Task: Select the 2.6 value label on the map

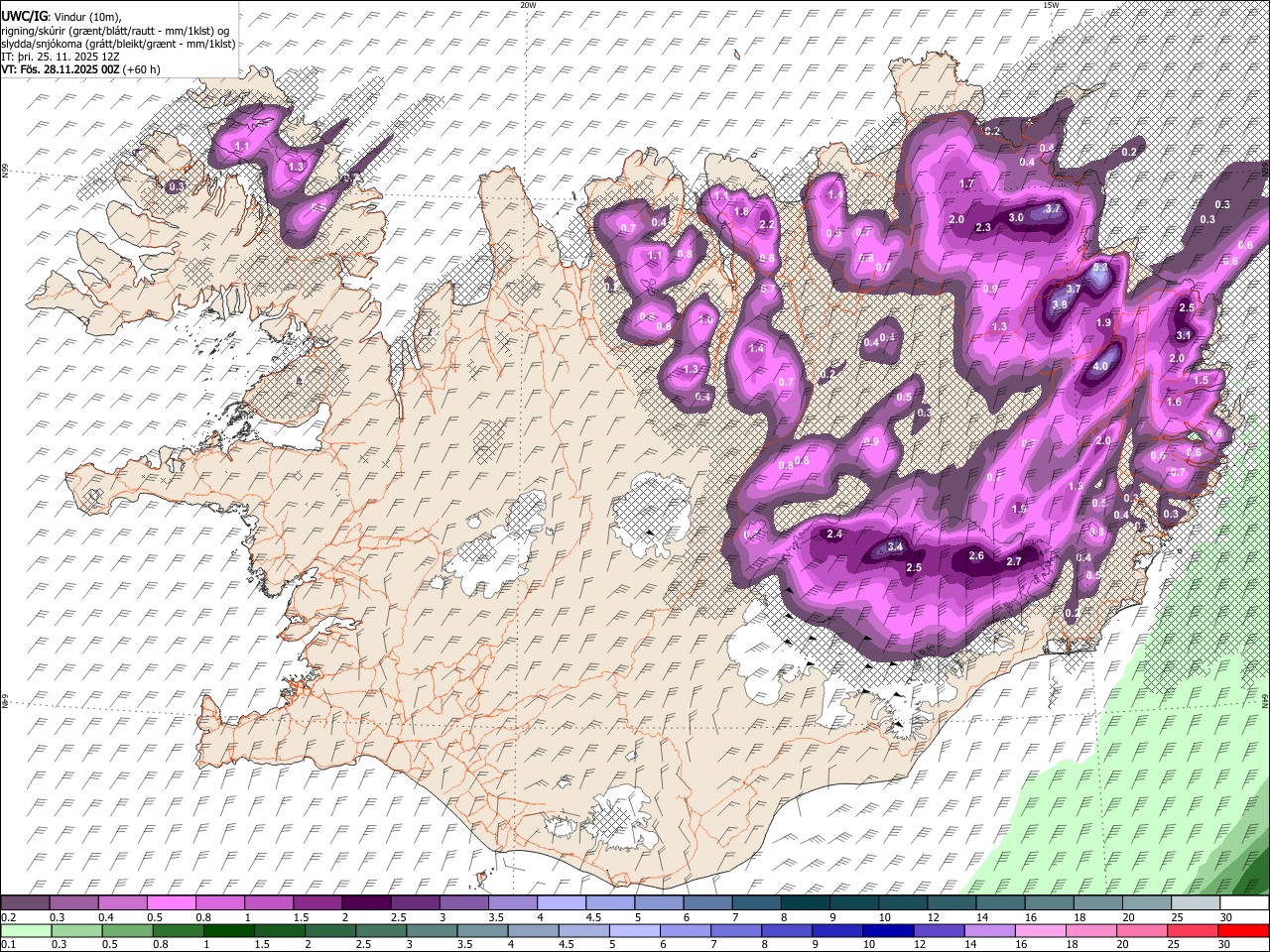Action: (x=976, y=555)
